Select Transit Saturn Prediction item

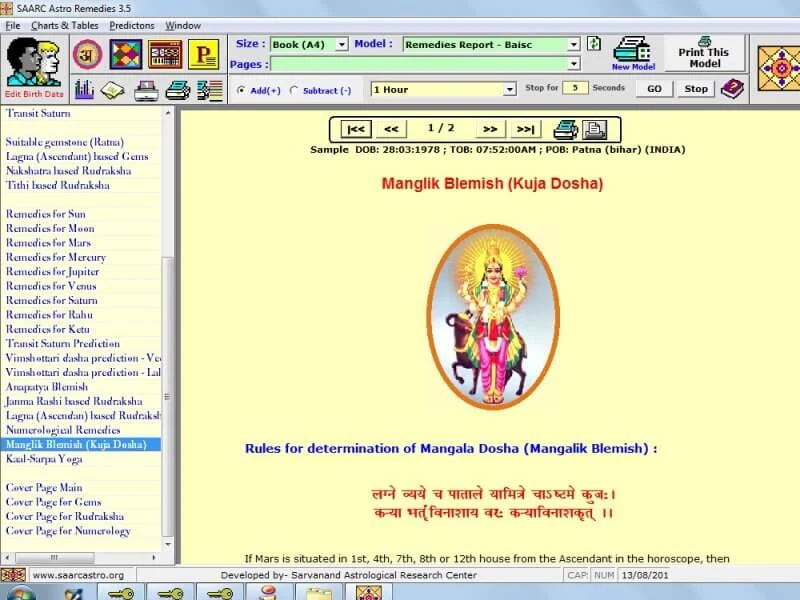(63, 343)
